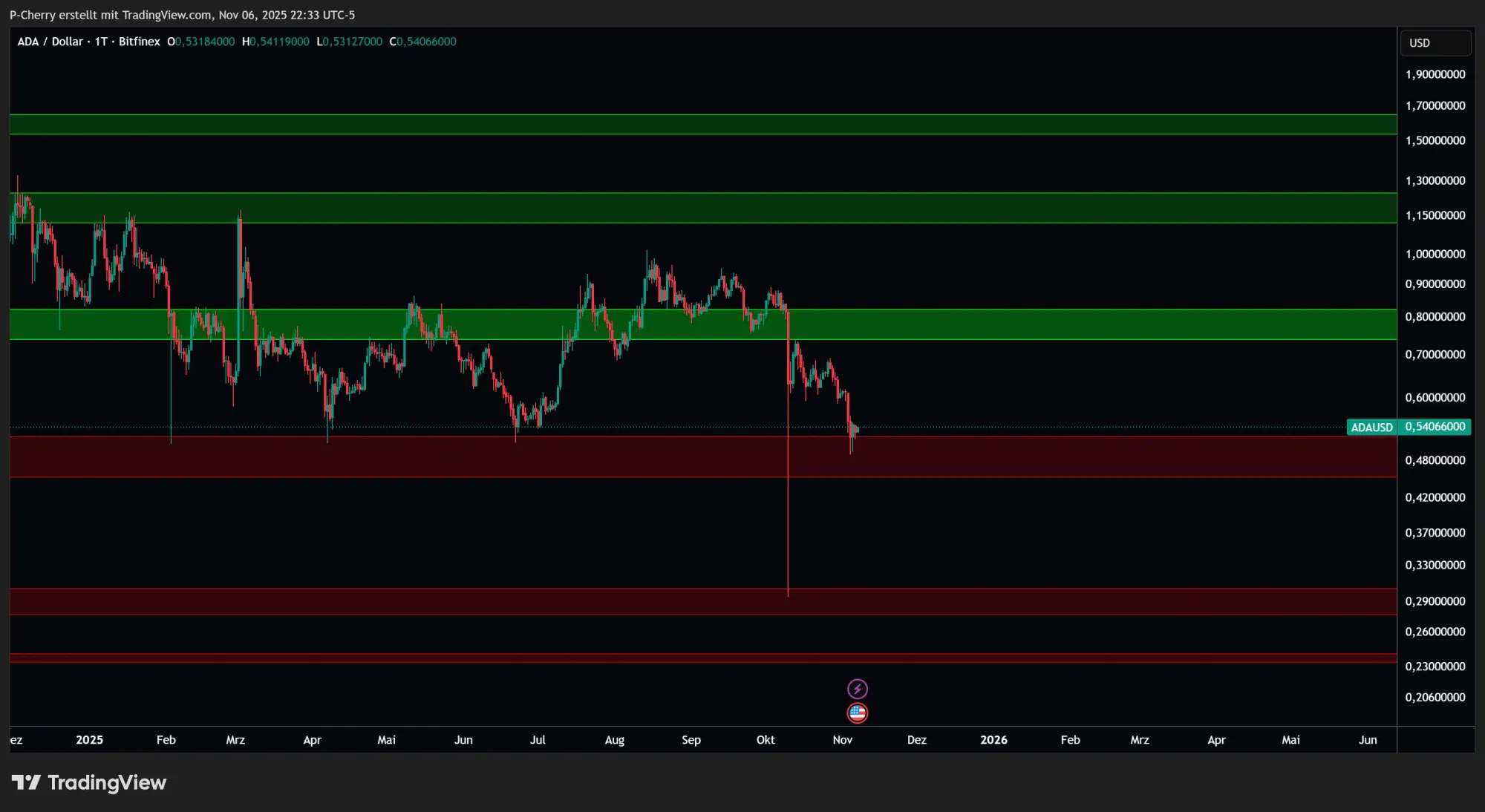Screen dimensions: 1485x812
Task: Open timeframe options by clicking 1T
Action: pos(100,42)
